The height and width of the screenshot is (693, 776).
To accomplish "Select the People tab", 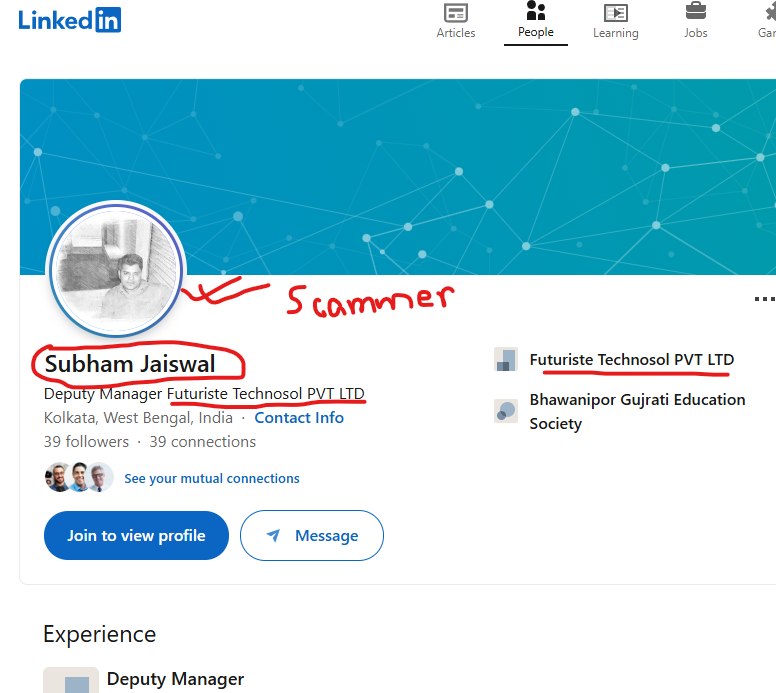I will tap(535, 21).
